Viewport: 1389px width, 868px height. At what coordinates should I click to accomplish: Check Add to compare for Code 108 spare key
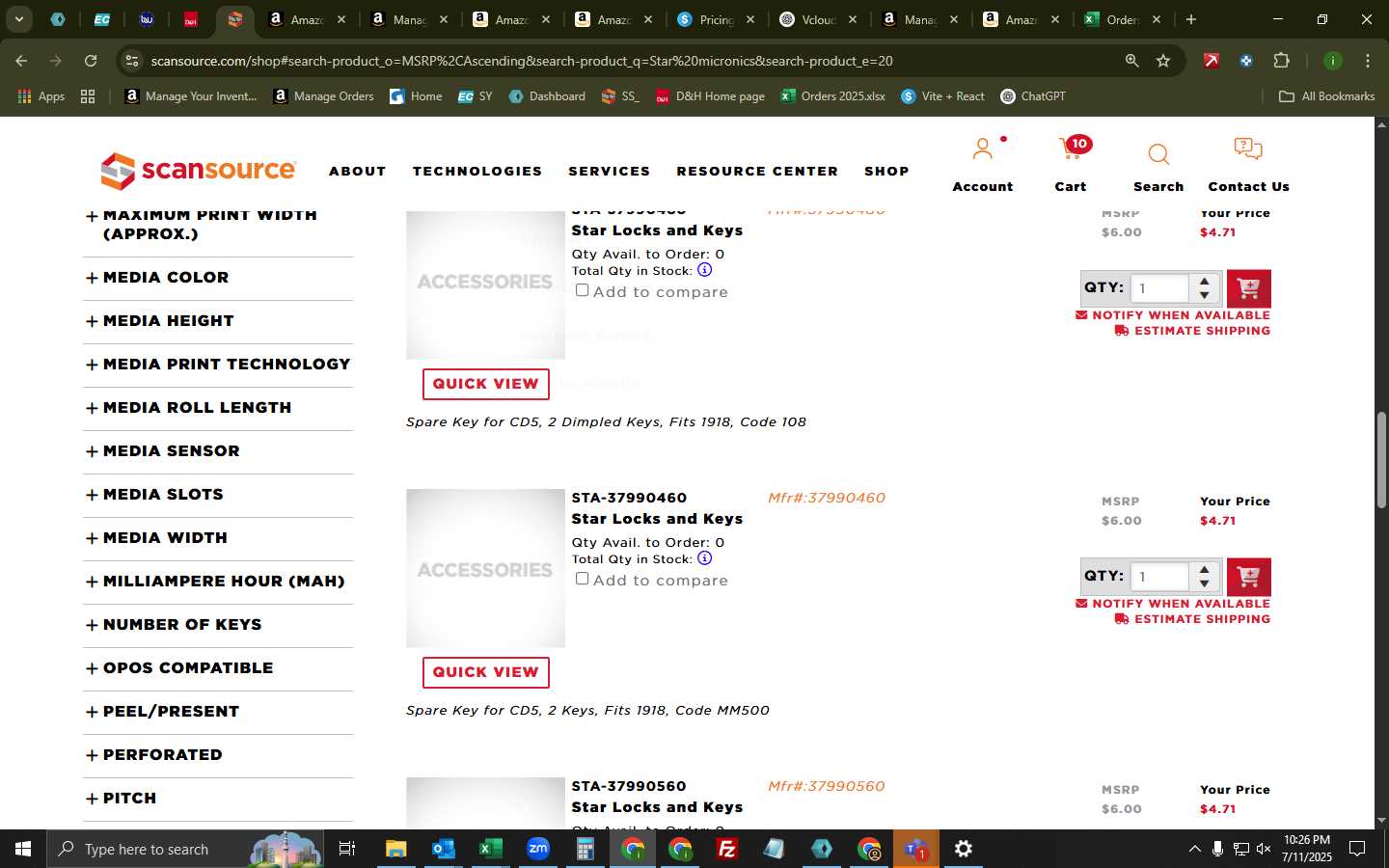coord(582,290)
